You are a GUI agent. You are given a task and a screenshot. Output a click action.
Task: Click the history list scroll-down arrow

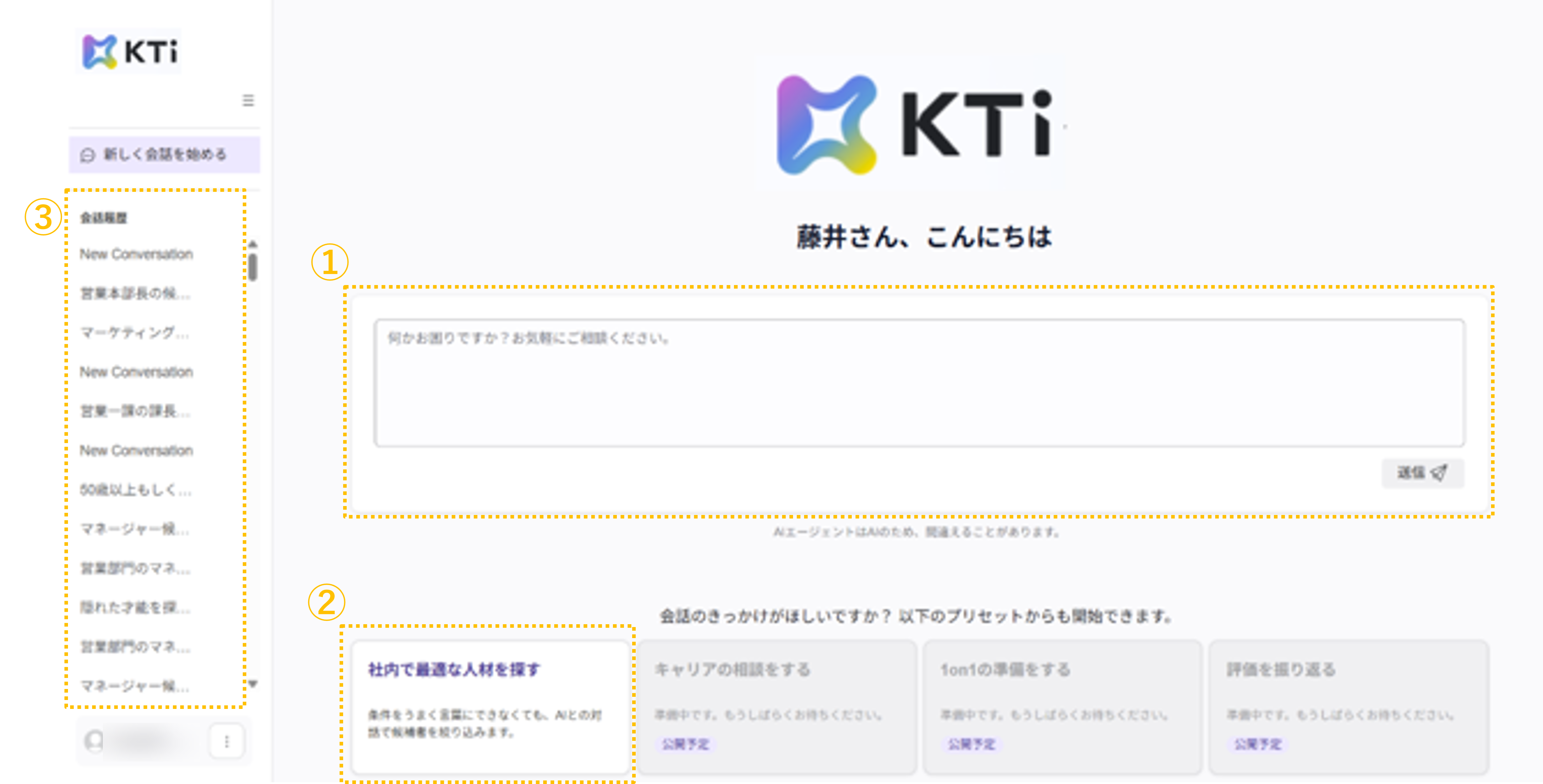(253, 683)
